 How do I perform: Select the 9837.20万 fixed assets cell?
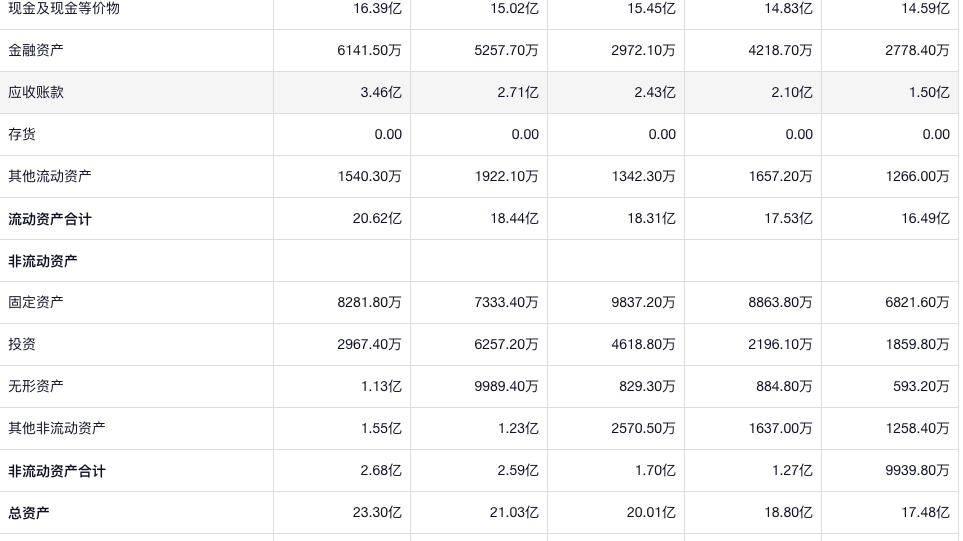(643, 302)
